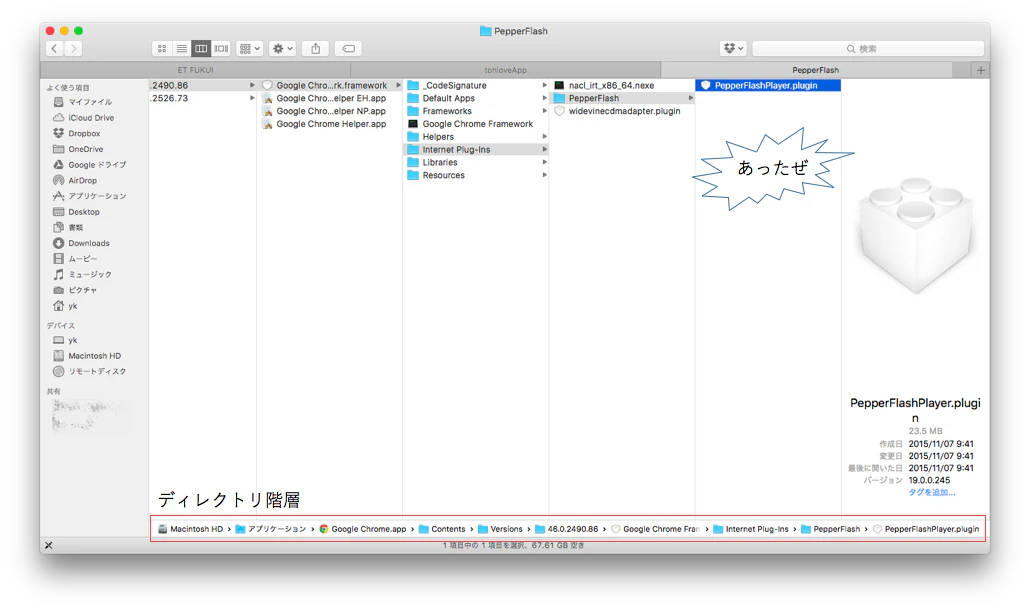Open 書類 in the sidebar
This screenshot has width=1030, height=611.
tap(68, 227)
